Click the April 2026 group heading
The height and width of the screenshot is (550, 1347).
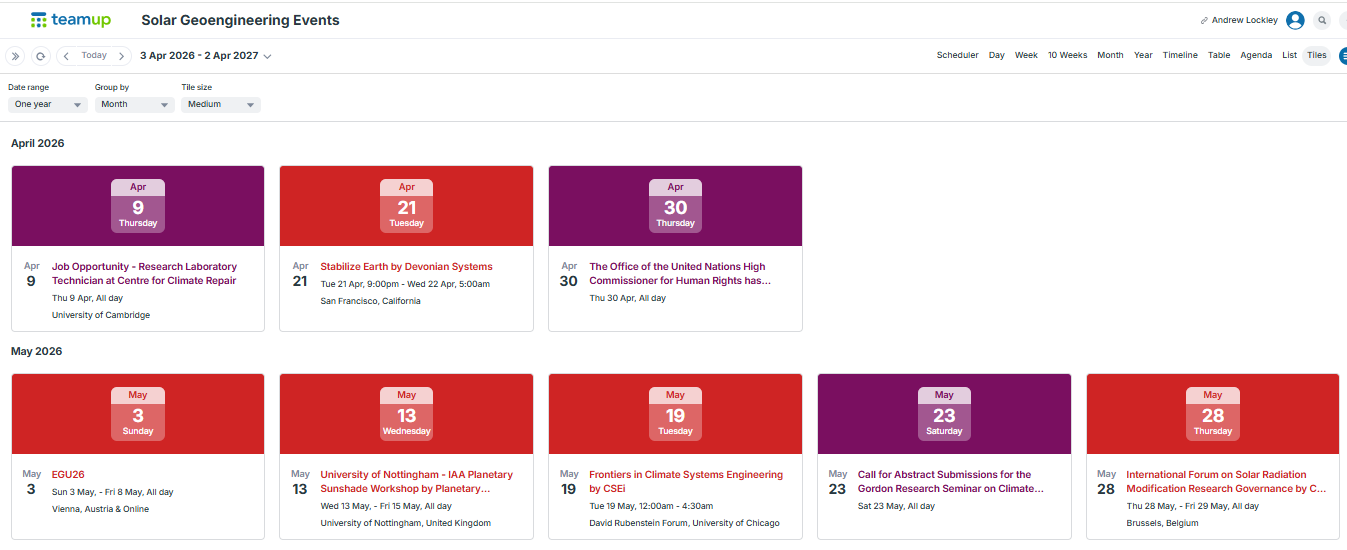point(38,144)
